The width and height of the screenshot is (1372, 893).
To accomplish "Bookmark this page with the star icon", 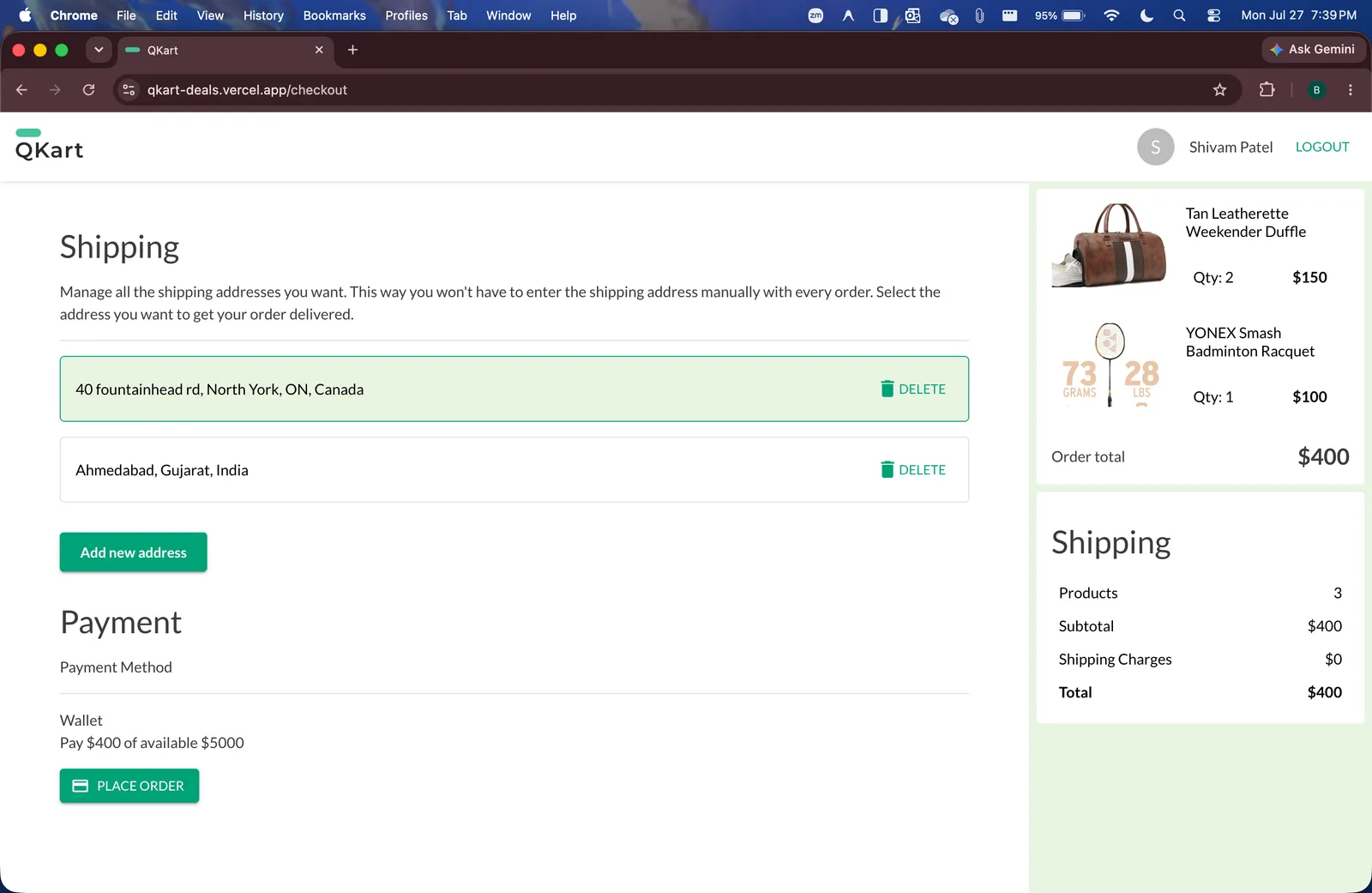I will (x=1219, y=90).
